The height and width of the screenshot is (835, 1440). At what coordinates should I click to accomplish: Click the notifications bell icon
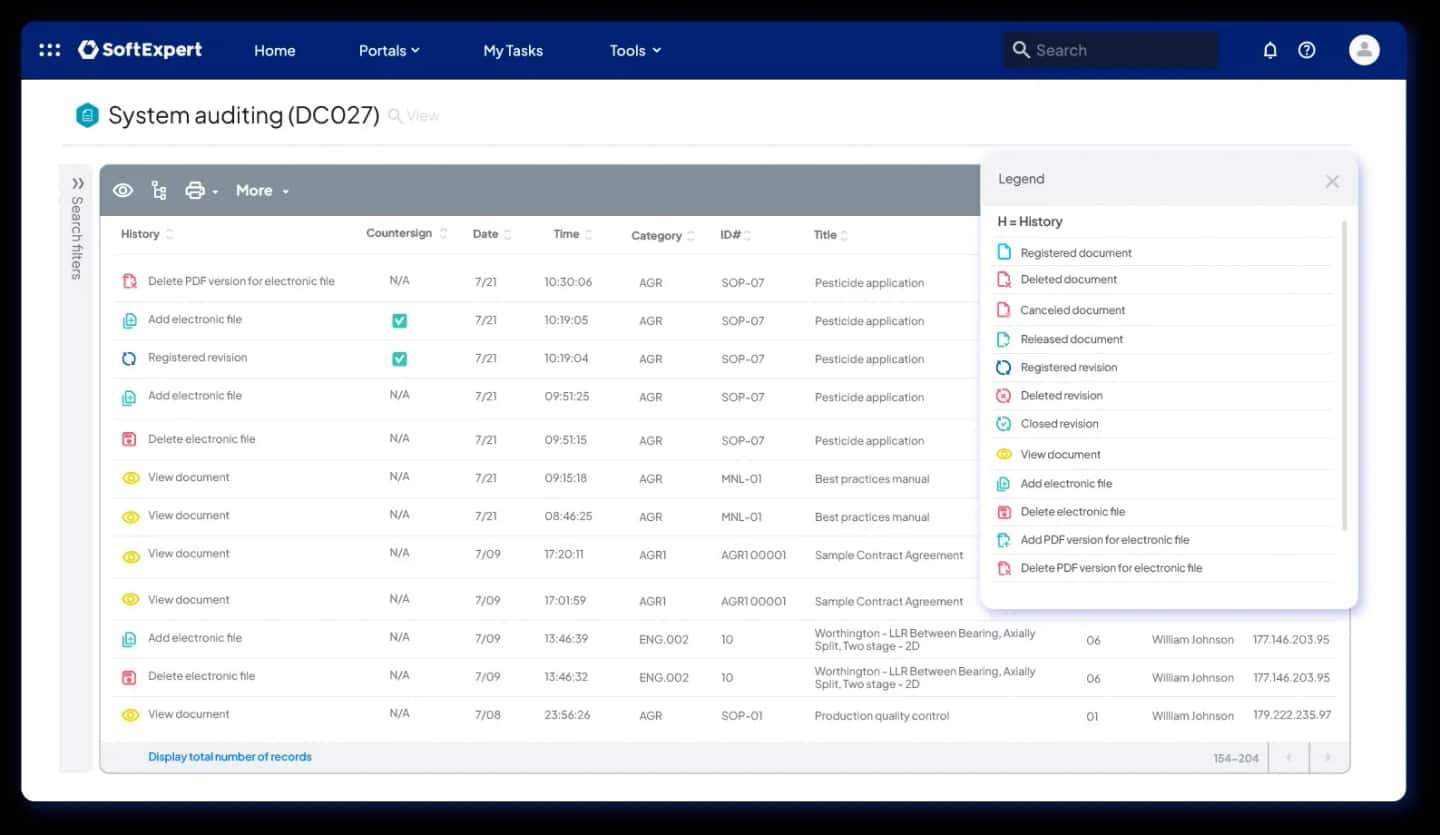1270,50
